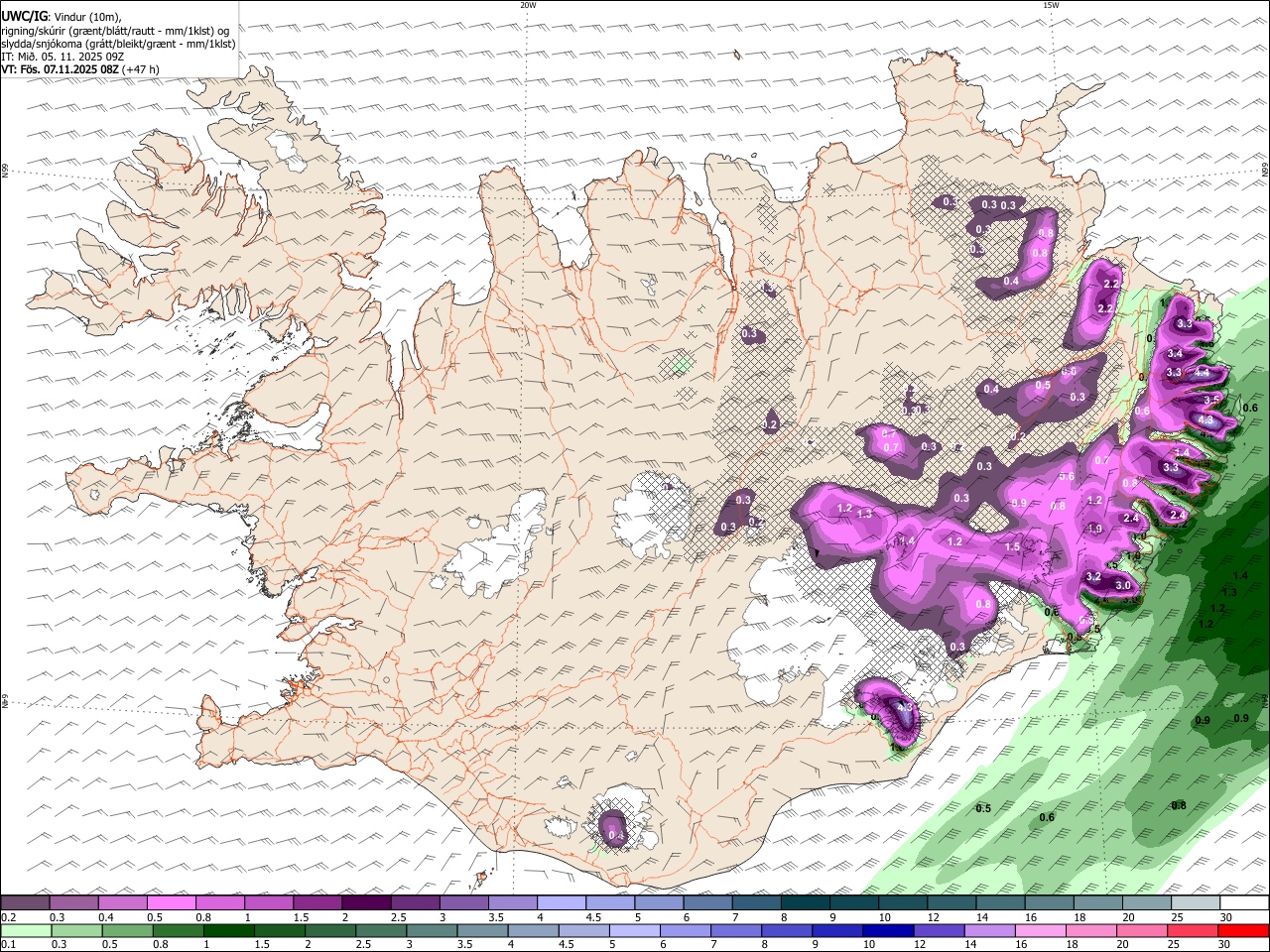The height and width of the screenshot is (952, 1270).
Task: Select the lower legend swatch between 4 and 4.5
Action: tap(534, 931)
